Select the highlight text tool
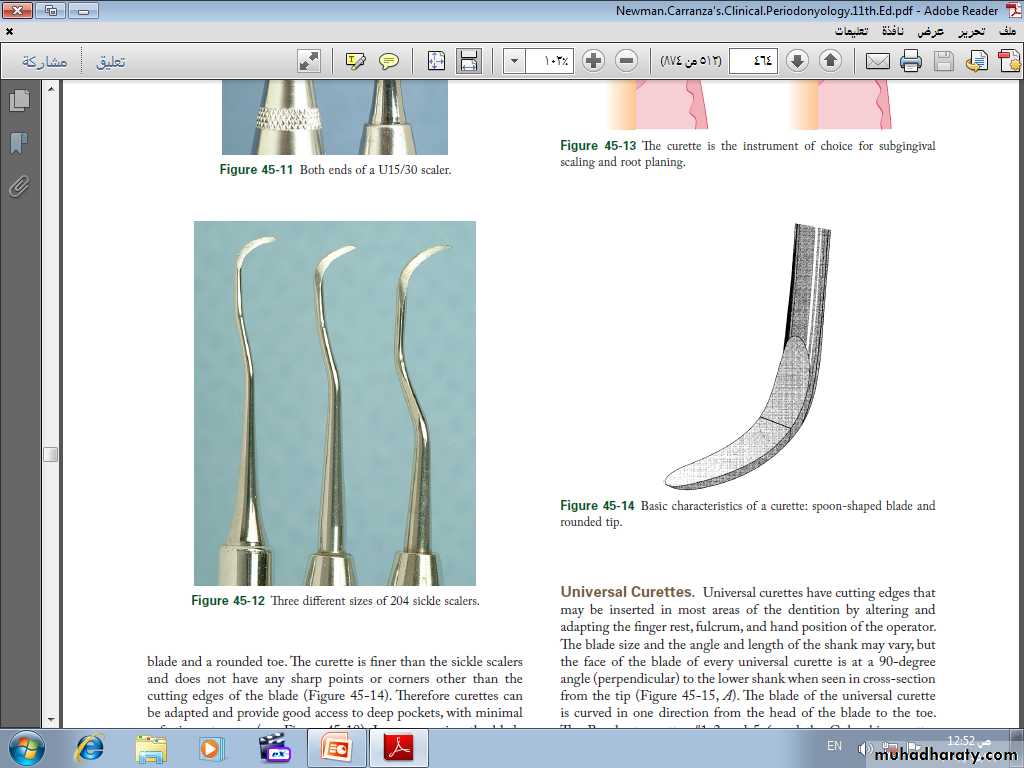Screen dimensions: 1024x768 click(x=356, y=61)
